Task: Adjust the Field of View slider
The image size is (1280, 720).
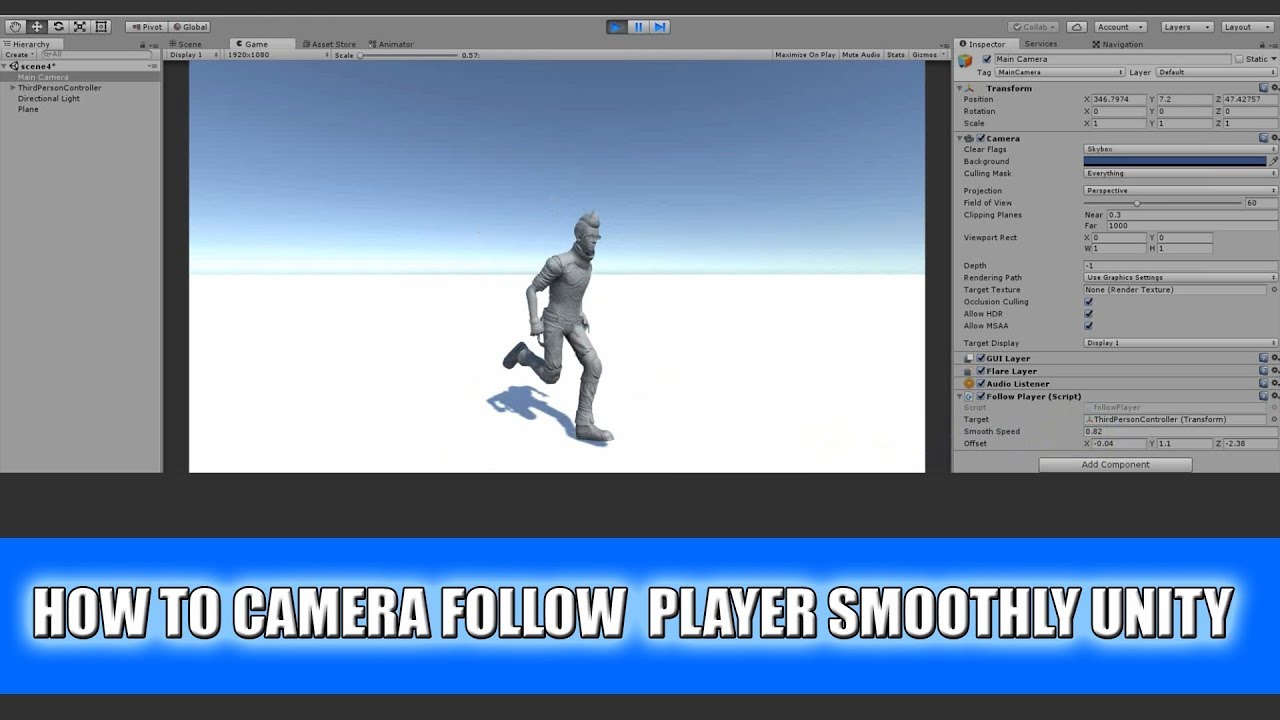Action: point(1163,203)
